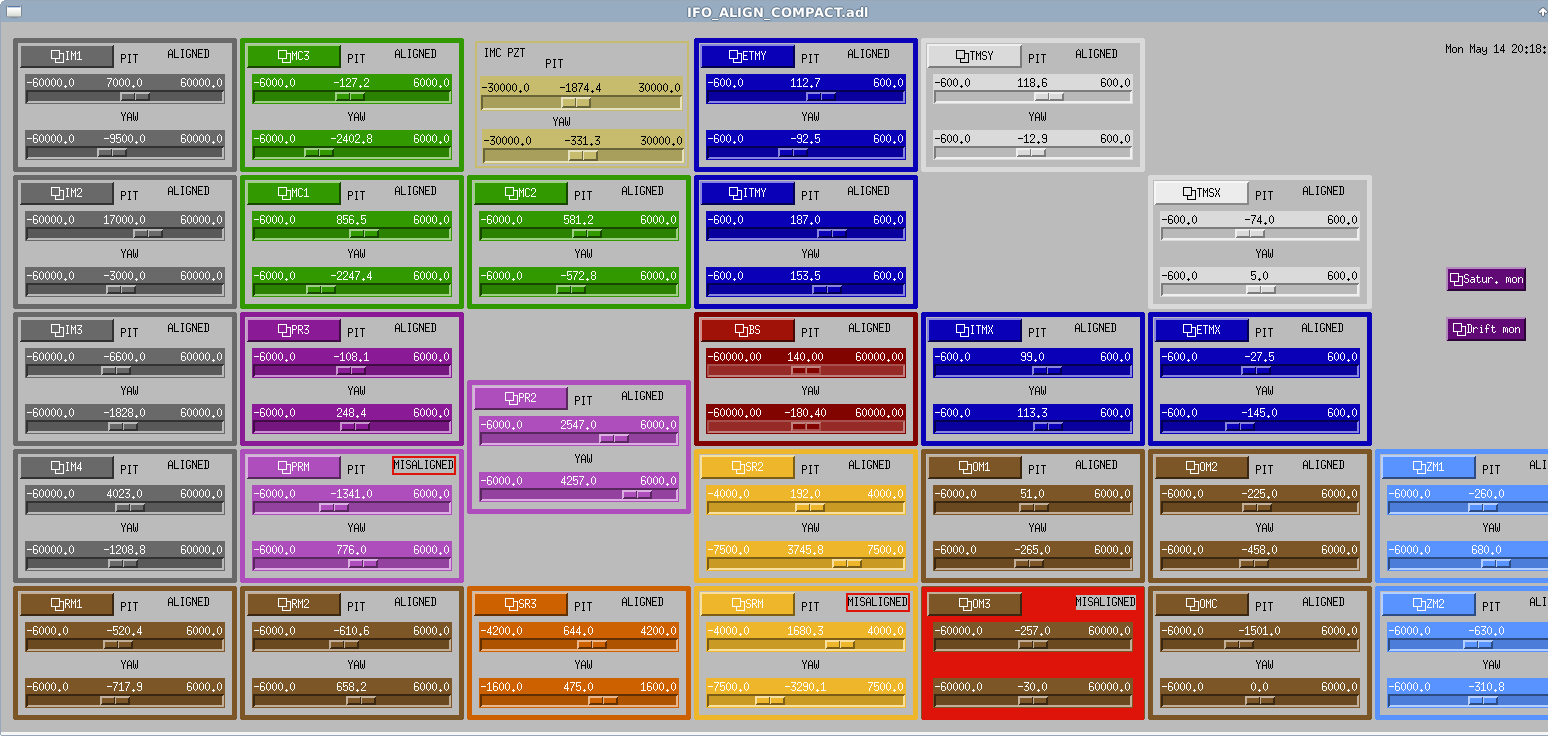This screenshot has height=736, width=1548.
Task: Open the TMSX display button
Action: coord(1202,194)
